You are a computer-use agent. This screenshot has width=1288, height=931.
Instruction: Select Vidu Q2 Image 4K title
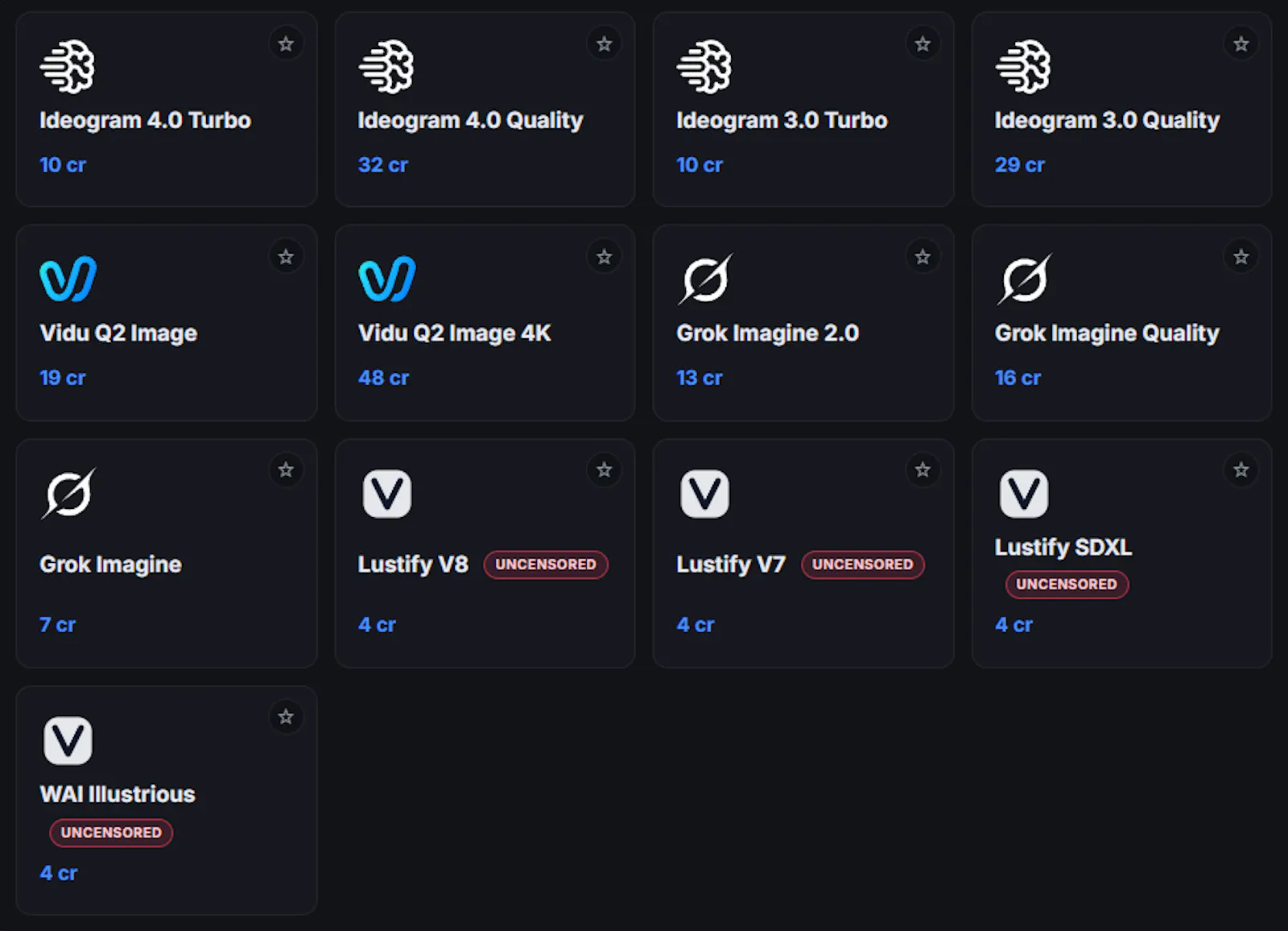tap(455, 333)
